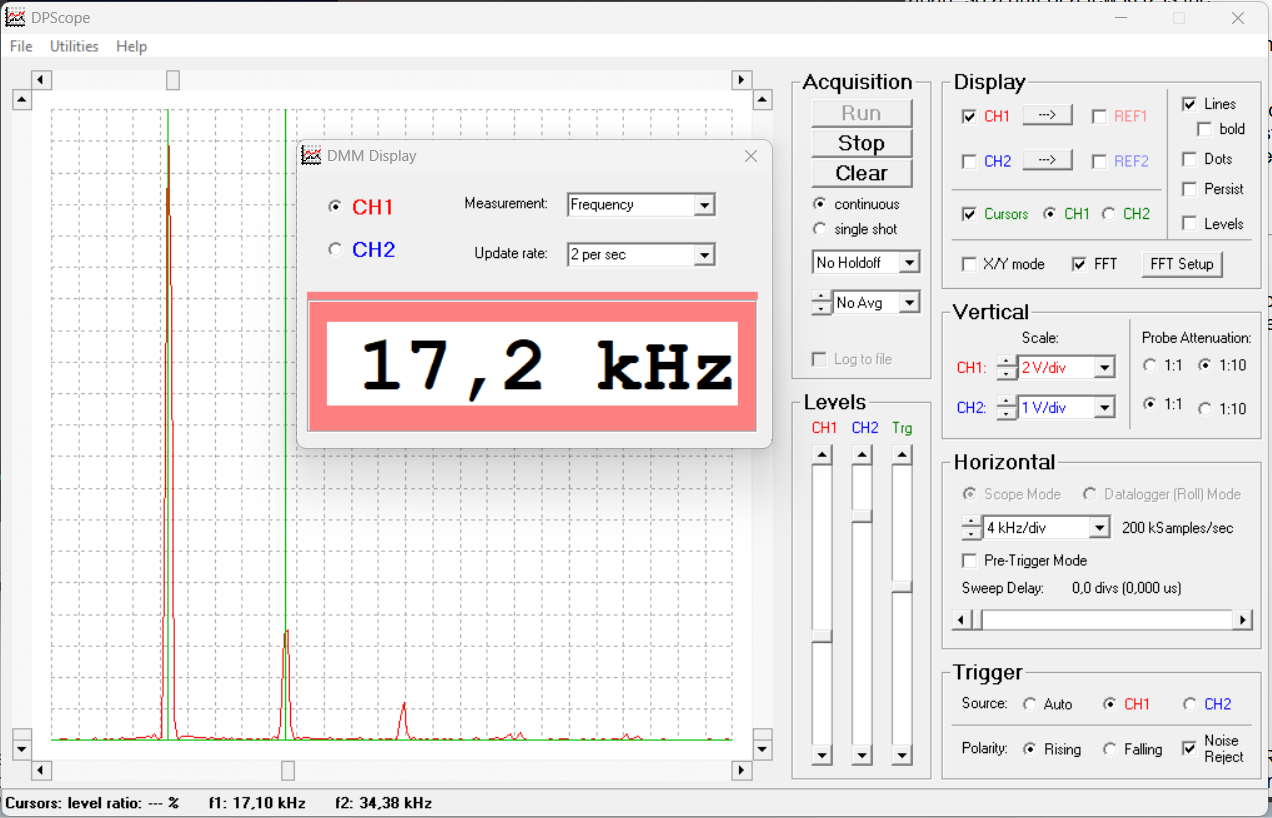Open the Utilities menu
Screen dimensions: 1272x818
tap(74, 46)
